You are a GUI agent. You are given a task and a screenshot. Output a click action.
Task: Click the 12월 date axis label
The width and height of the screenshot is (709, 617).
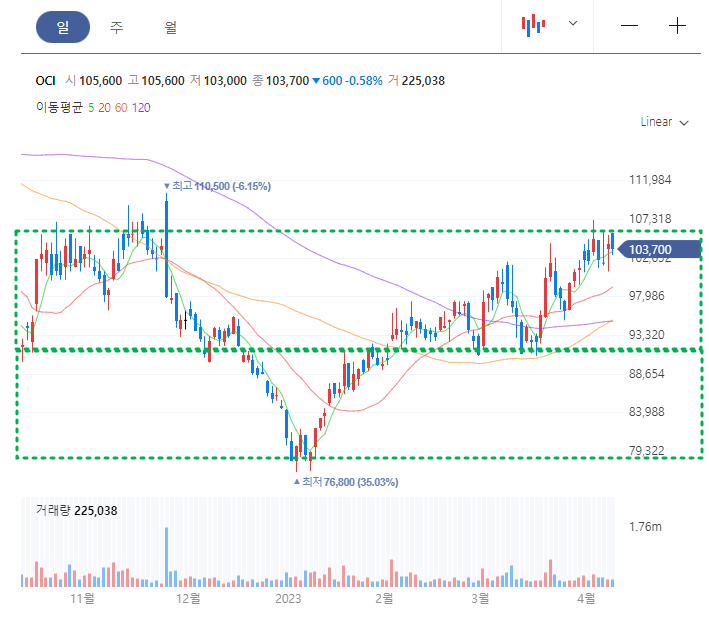pos(188,599)
